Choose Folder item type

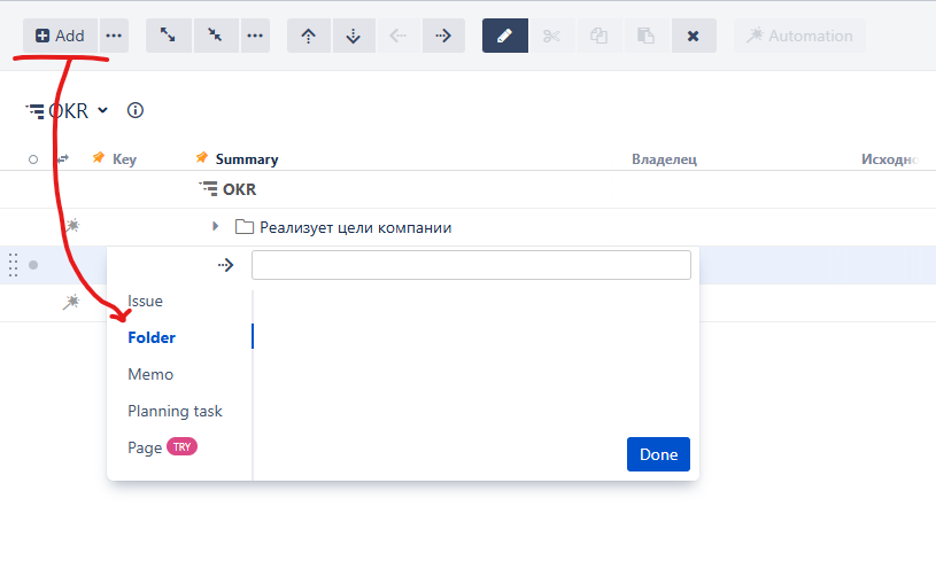(152, 337)
